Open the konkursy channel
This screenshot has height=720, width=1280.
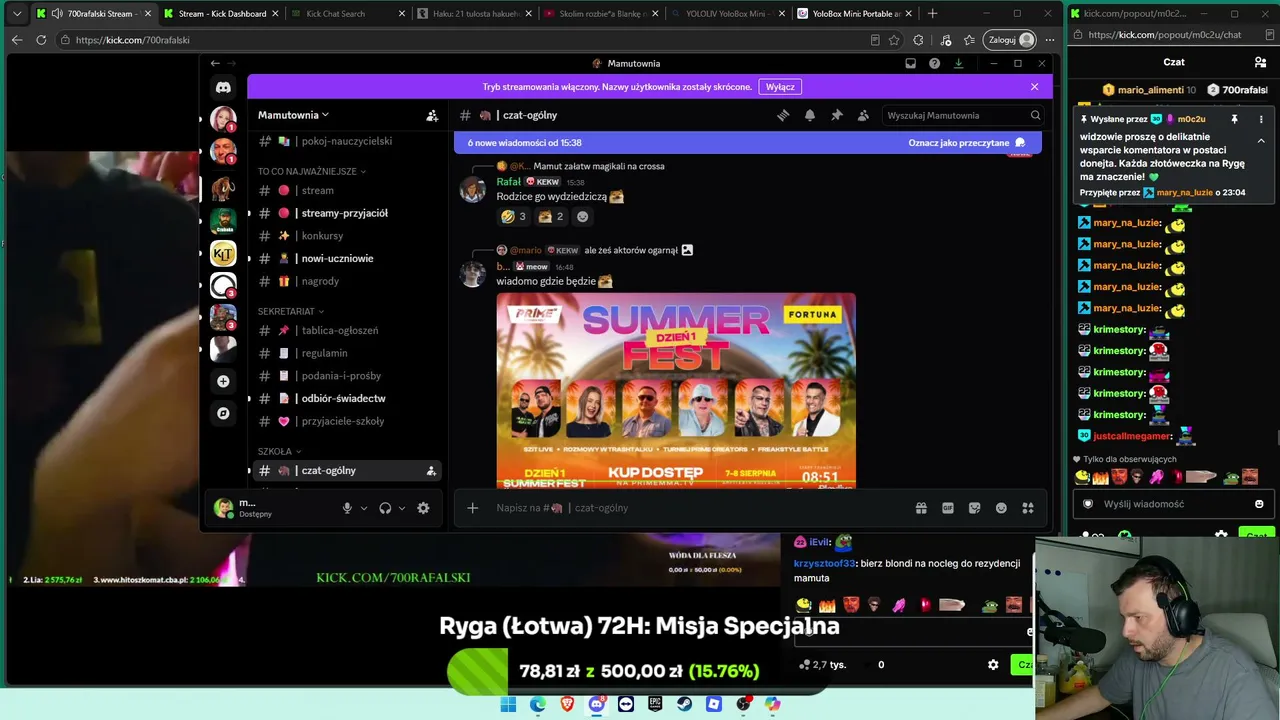pos(344,236)
